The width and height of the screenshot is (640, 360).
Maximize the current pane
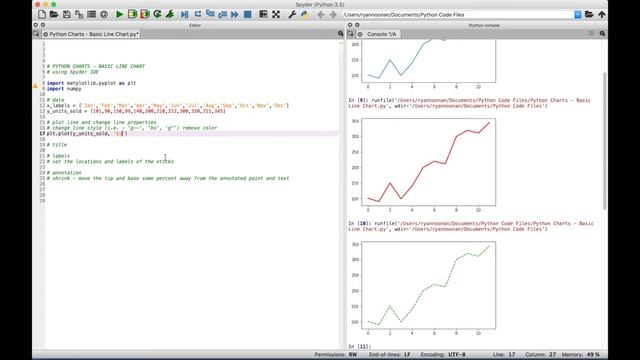coord(263,15)
